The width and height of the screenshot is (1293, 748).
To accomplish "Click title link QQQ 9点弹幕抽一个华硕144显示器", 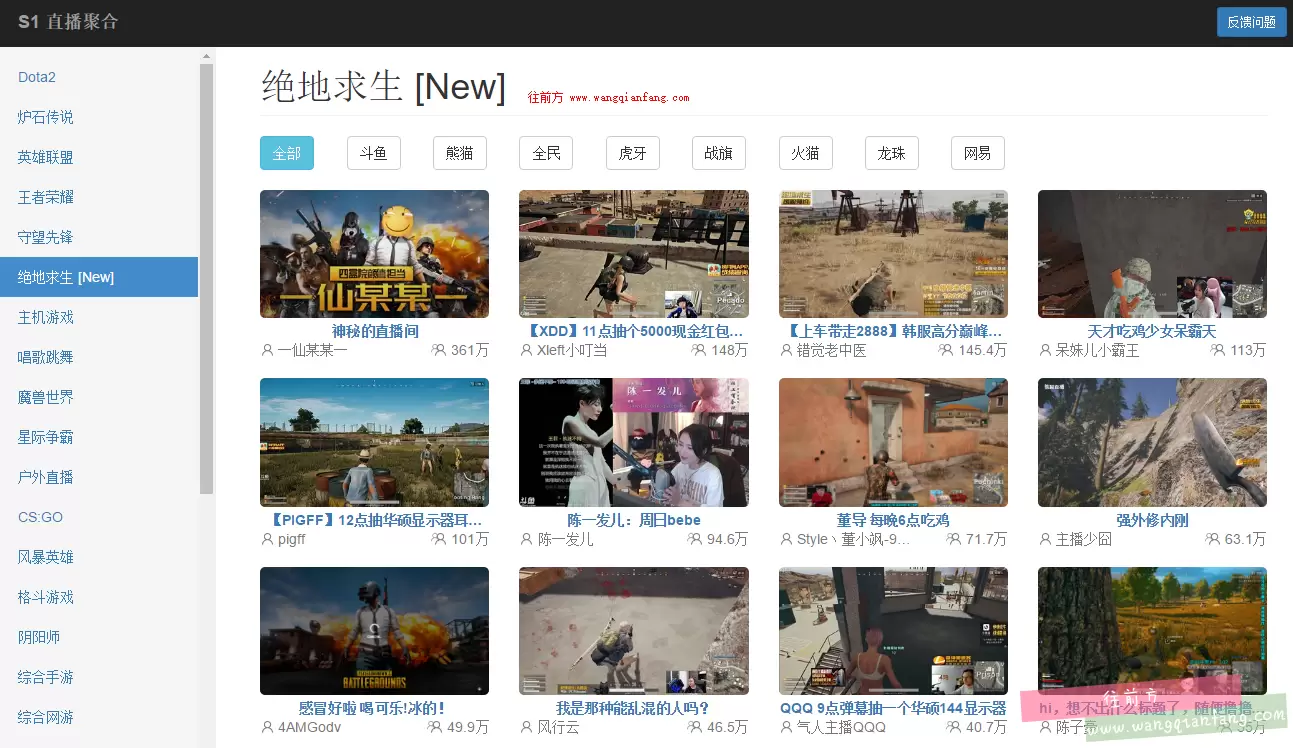I will (x=893, y=708).
